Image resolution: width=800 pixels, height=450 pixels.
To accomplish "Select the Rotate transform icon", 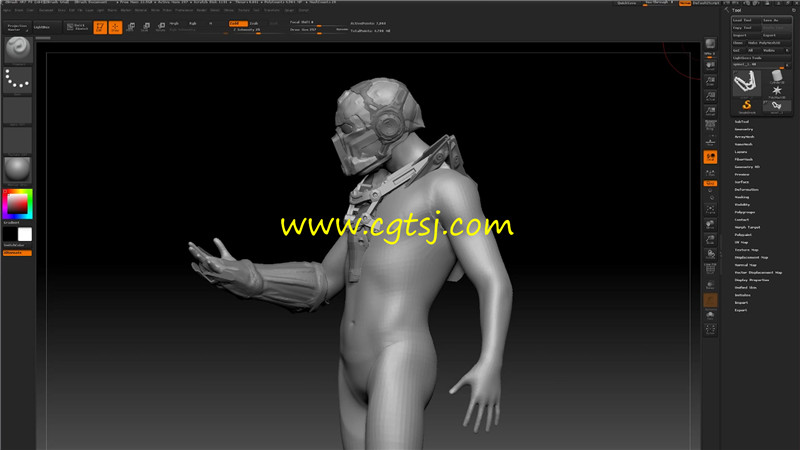I will [160, 27].
